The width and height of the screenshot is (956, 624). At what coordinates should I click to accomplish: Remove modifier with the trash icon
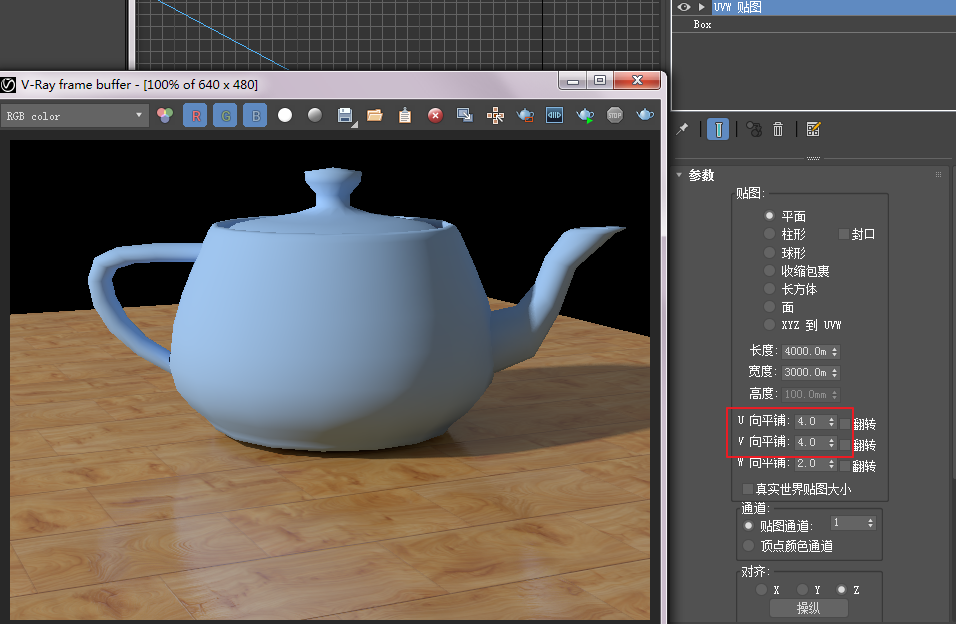[x=778, y=129]
